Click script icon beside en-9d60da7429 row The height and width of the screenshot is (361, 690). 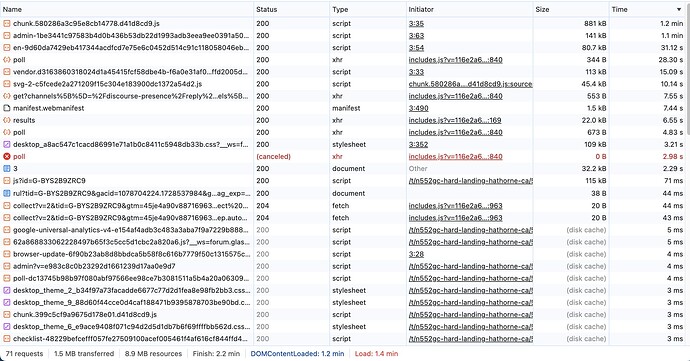pos(7,48)
